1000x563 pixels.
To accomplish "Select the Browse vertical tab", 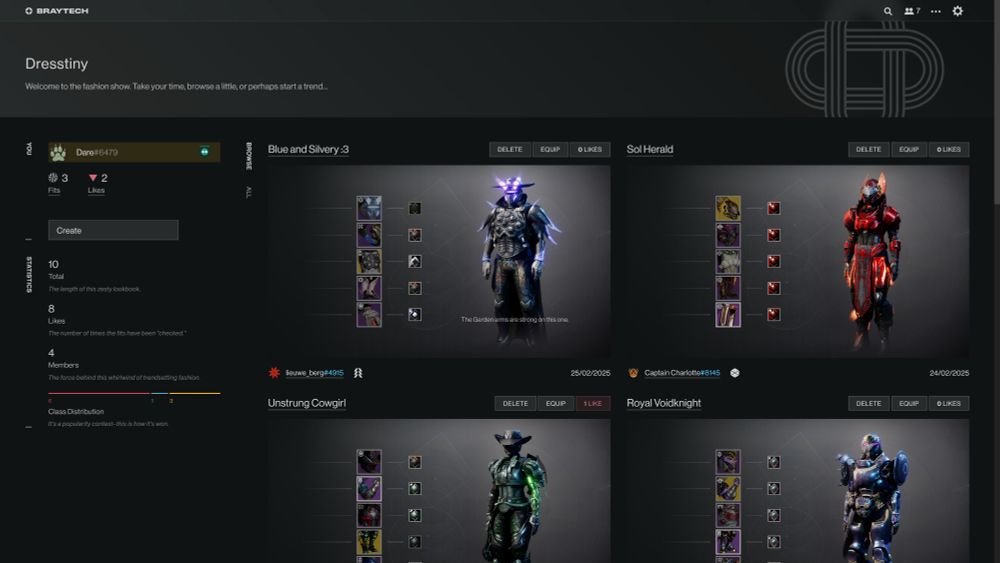I will 249,156.
